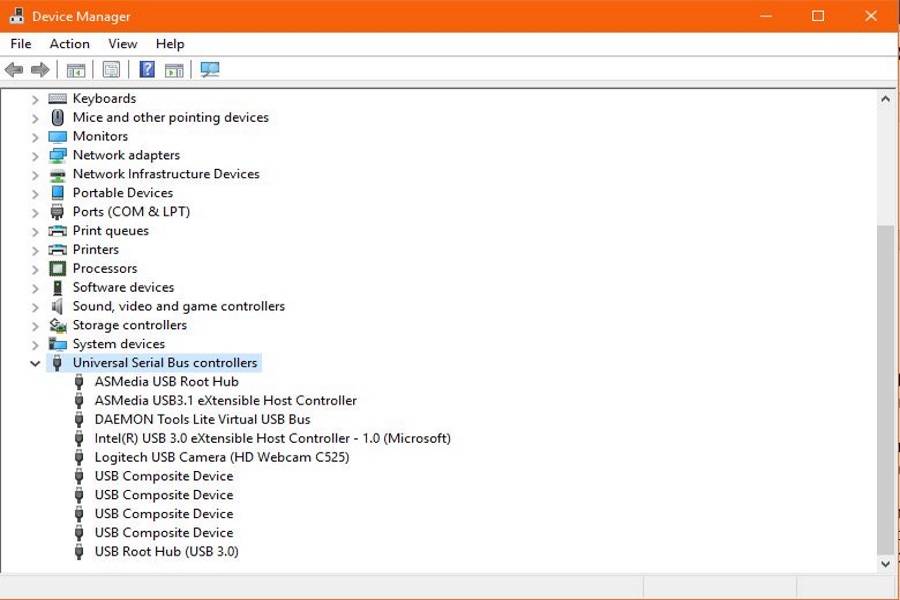Select the ASMedia USB3.1 eXtensible Host Controller

[x=223, y=400]
